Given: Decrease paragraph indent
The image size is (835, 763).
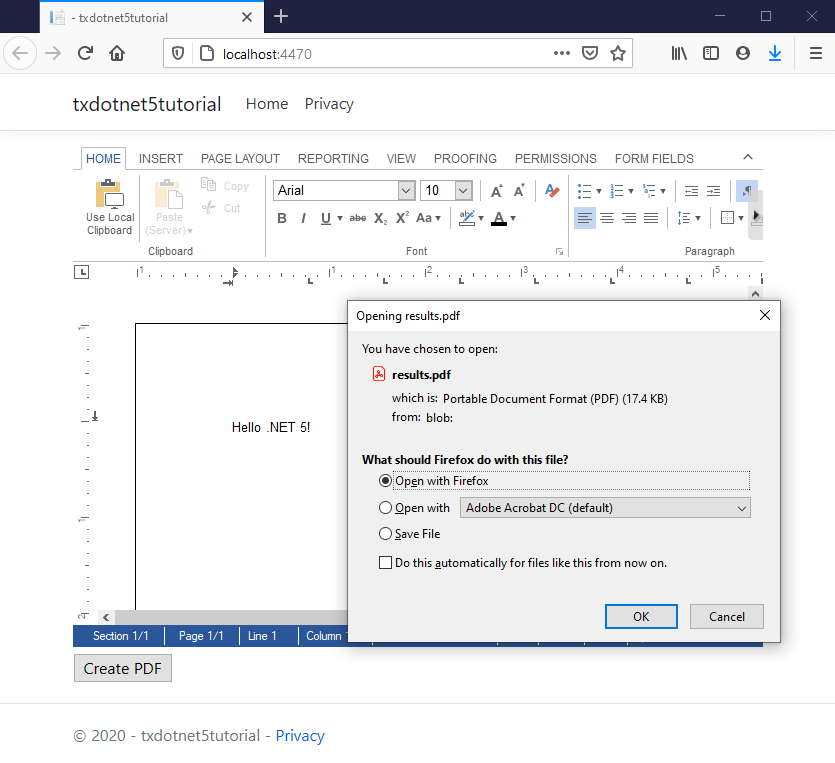Looking at the screenshot, I should [x=691, y=191].
